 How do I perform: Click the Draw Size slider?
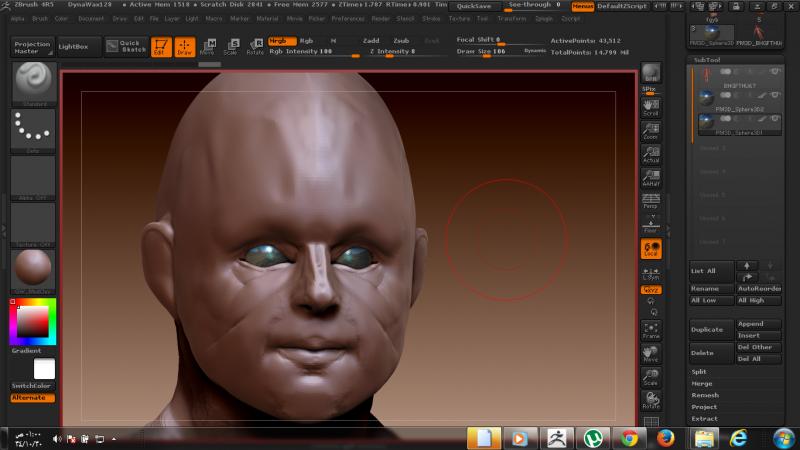(488, 52)
